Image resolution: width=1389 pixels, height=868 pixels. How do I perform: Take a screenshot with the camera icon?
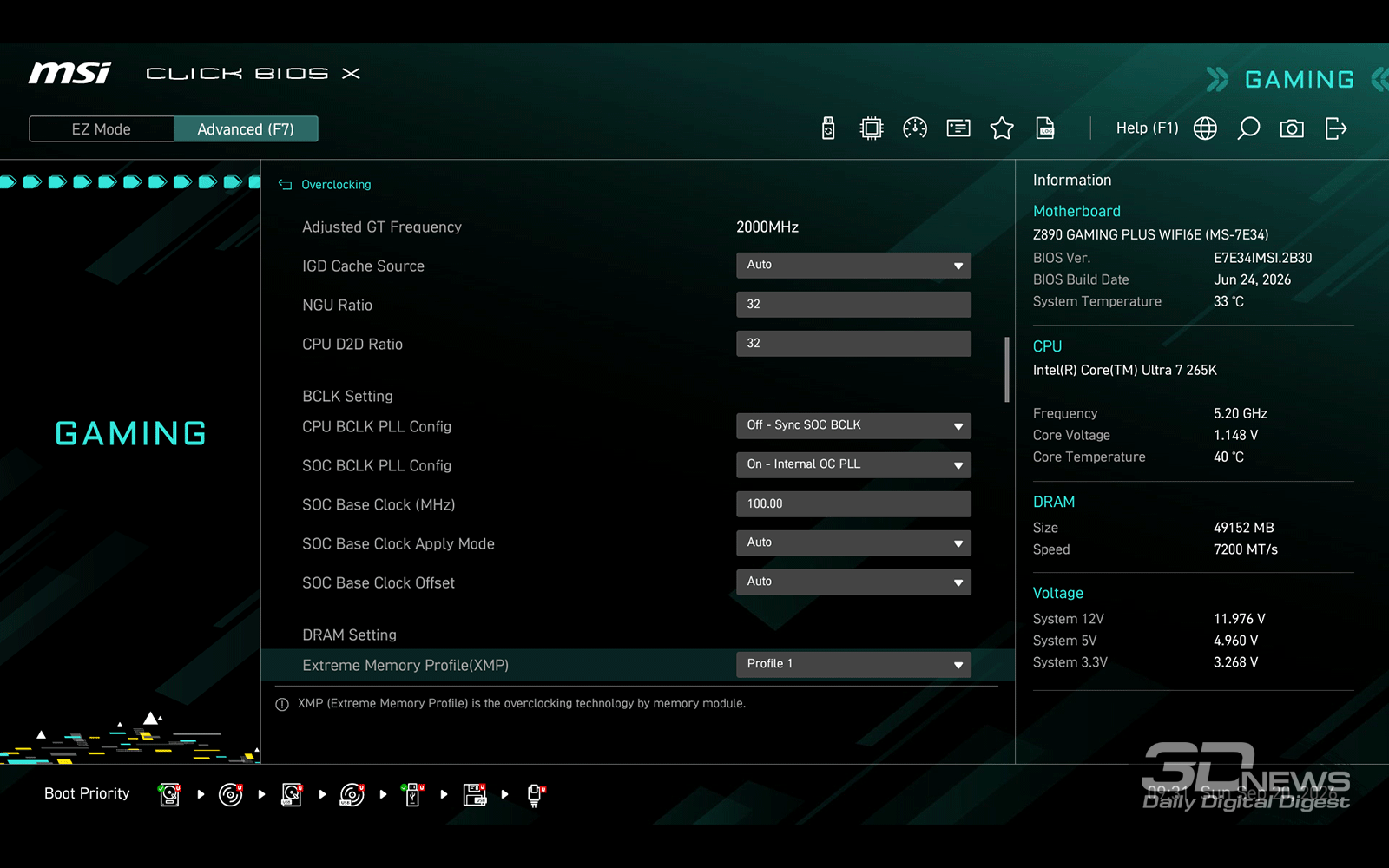[x=1292, y=128]
